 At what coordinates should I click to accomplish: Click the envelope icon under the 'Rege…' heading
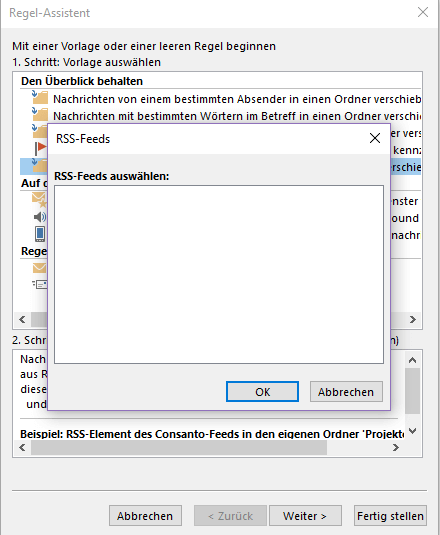40,268
